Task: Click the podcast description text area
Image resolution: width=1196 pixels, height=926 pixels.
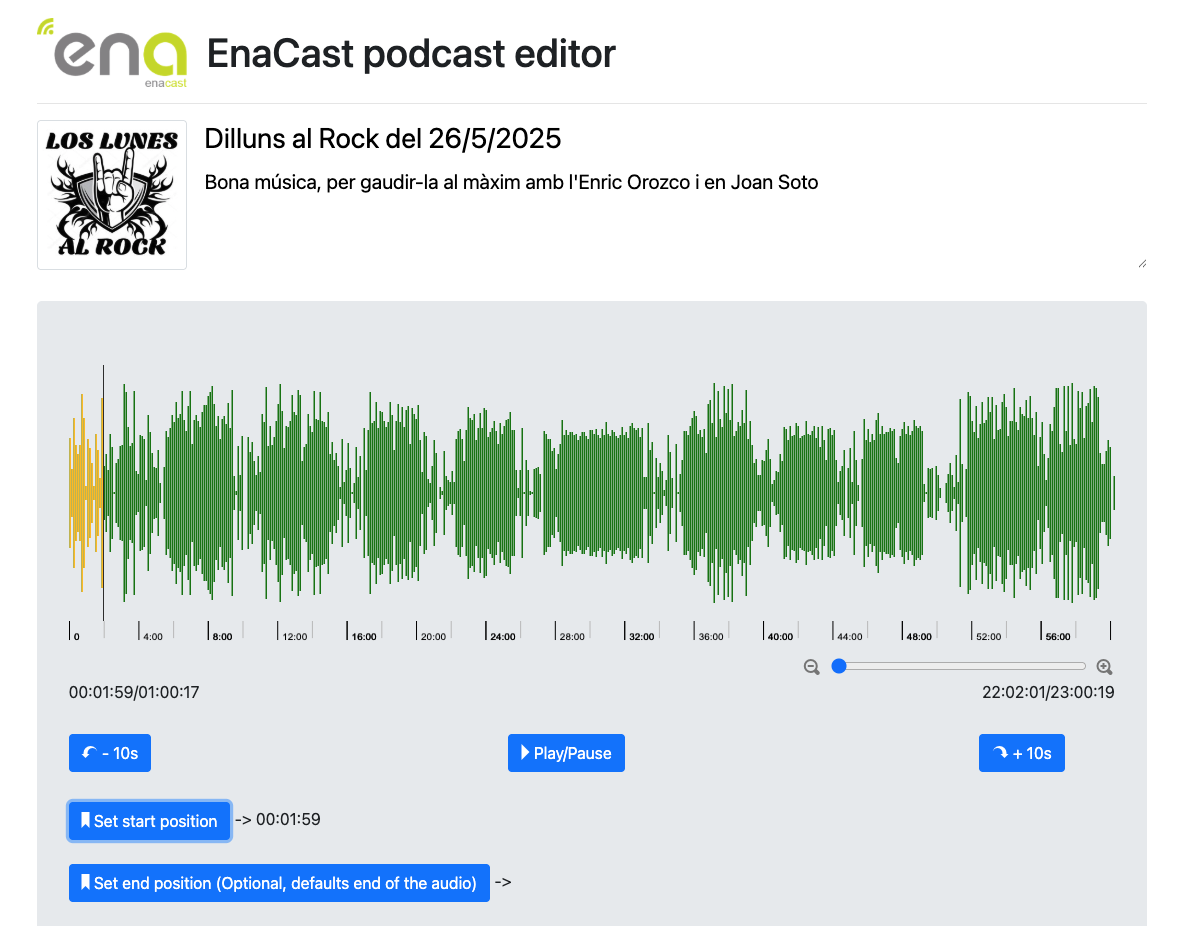Action: (x=674, y=220)
